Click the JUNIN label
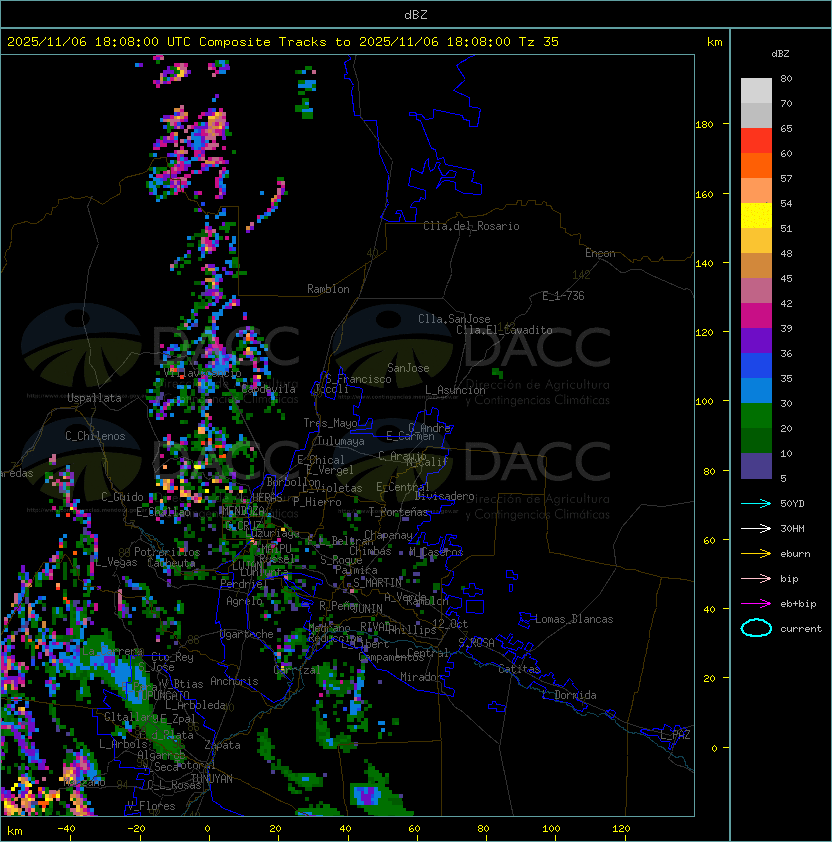This screenshot has width=832, height=842. [367, 608]
